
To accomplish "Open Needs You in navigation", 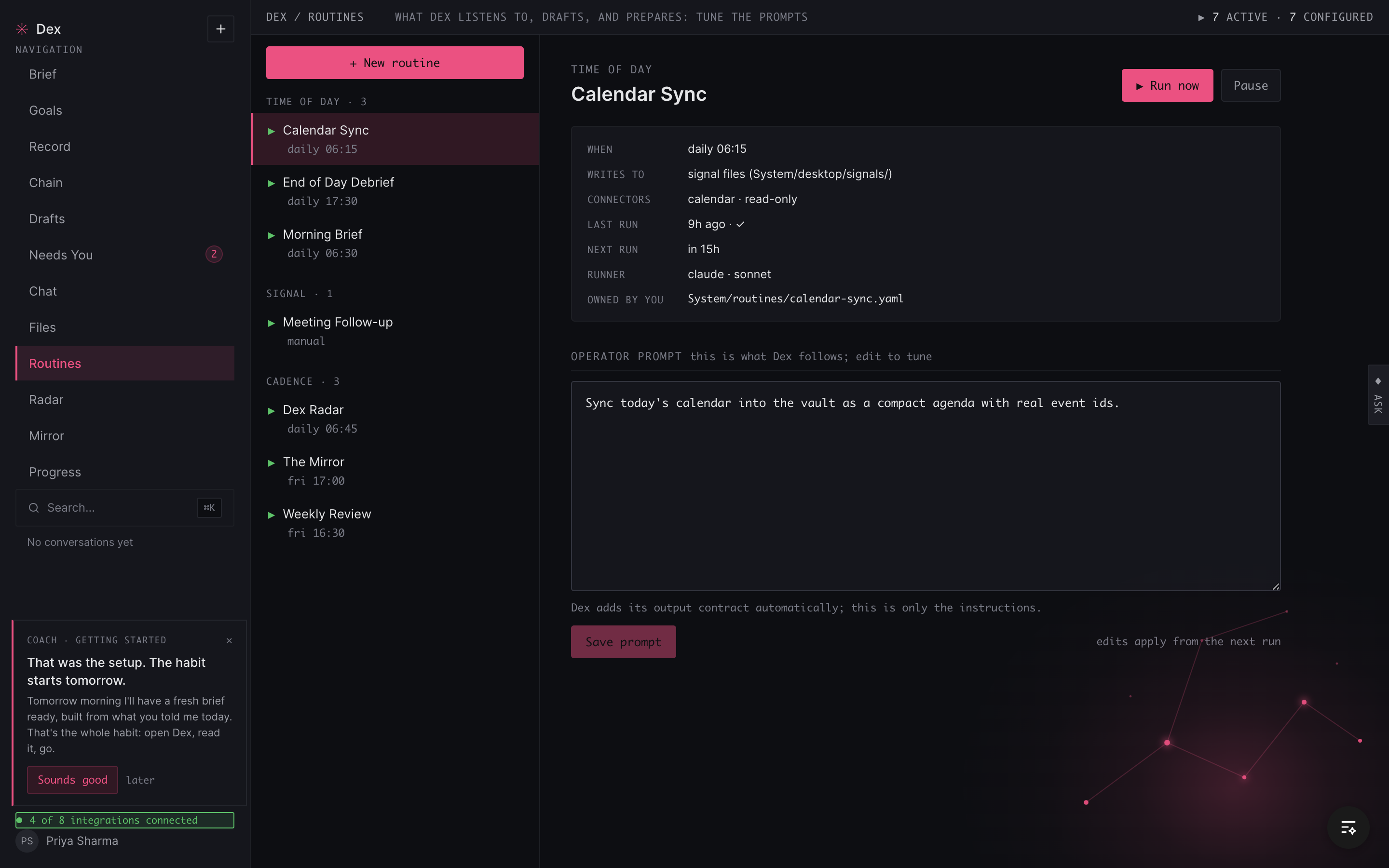I will pos(124,255).
